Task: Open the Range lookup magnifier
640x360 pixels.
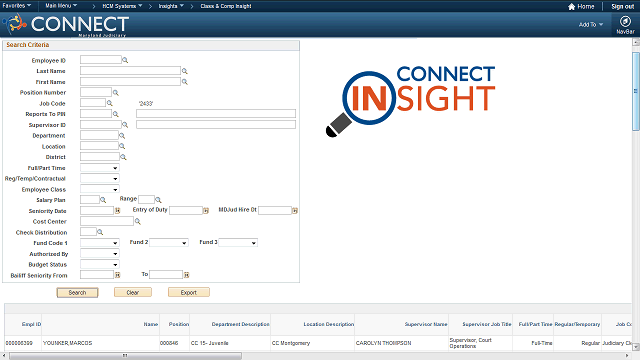Action: 158,200
